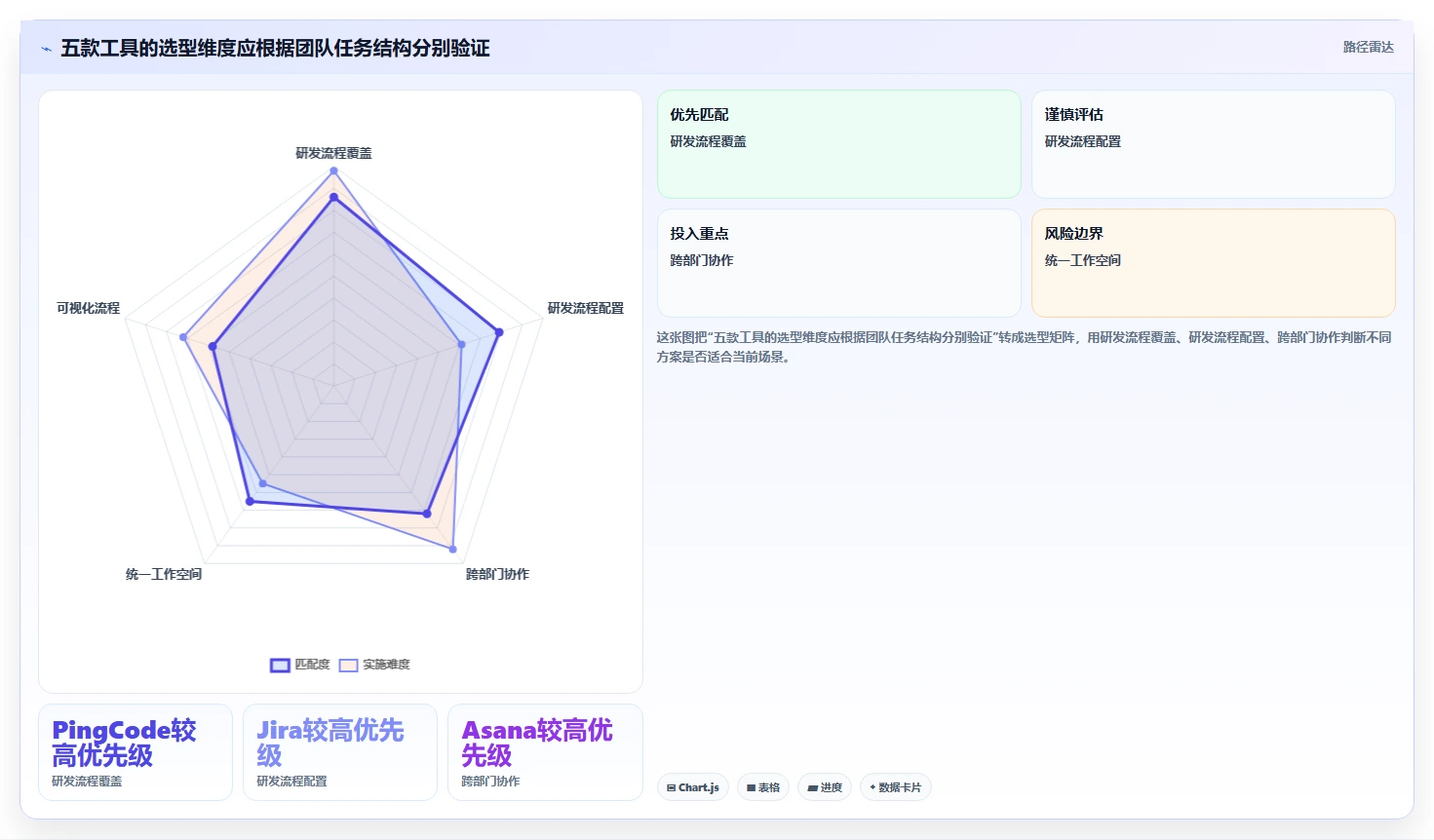The height and width of the screenshot is (840, 1434).
Task: Click 统一工作空间 text inside 风险边界 card
Action: coord(1083,260)
